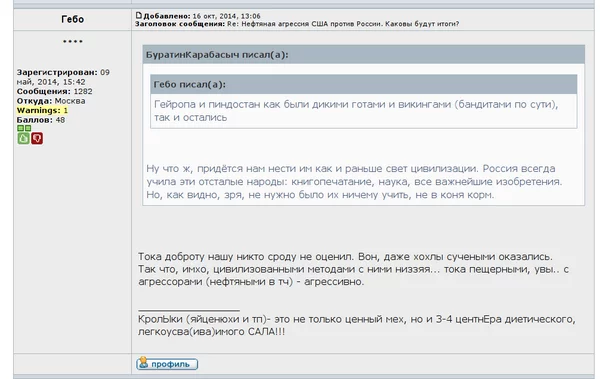Viewport: 600px width, 379px height.
Task: Click the person icon on профиль button
Action: pos(143,362)
